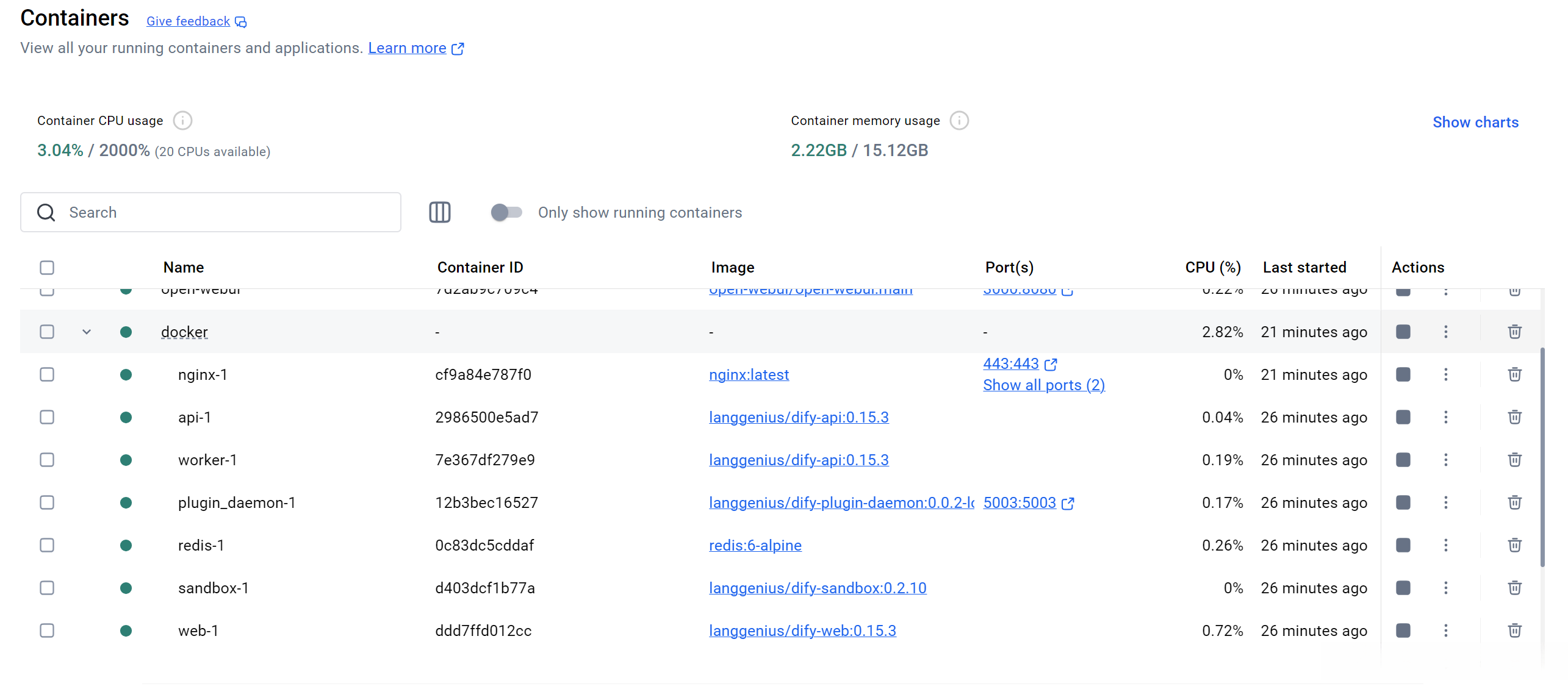Viewport: 1568px width, 689px height.
Task: Stop the nginx-1 container
Action: 1403,374
